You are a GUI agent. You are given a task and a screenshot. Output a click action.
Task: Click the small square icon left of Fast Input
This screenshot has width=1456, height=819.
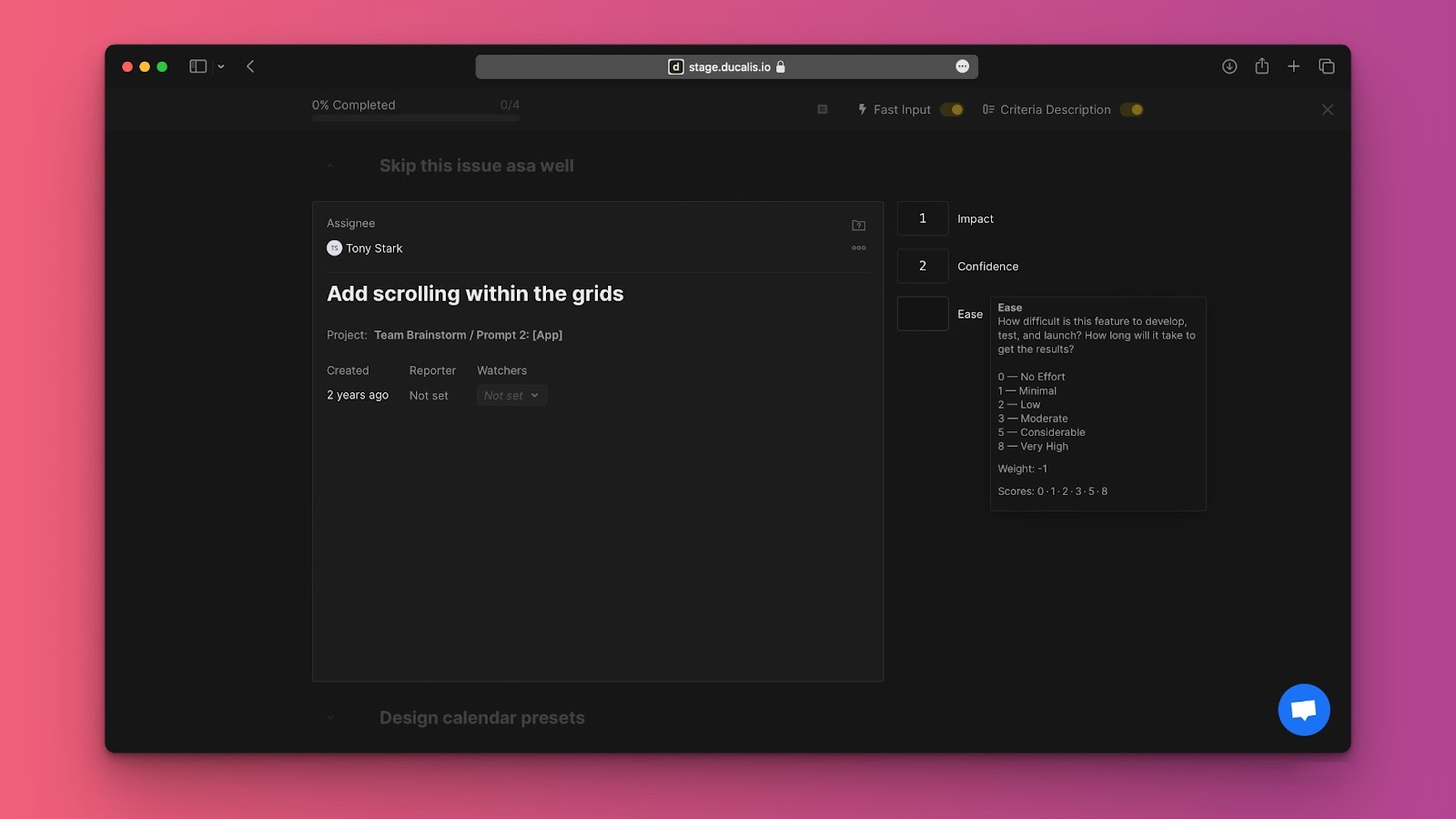[823, 109]
